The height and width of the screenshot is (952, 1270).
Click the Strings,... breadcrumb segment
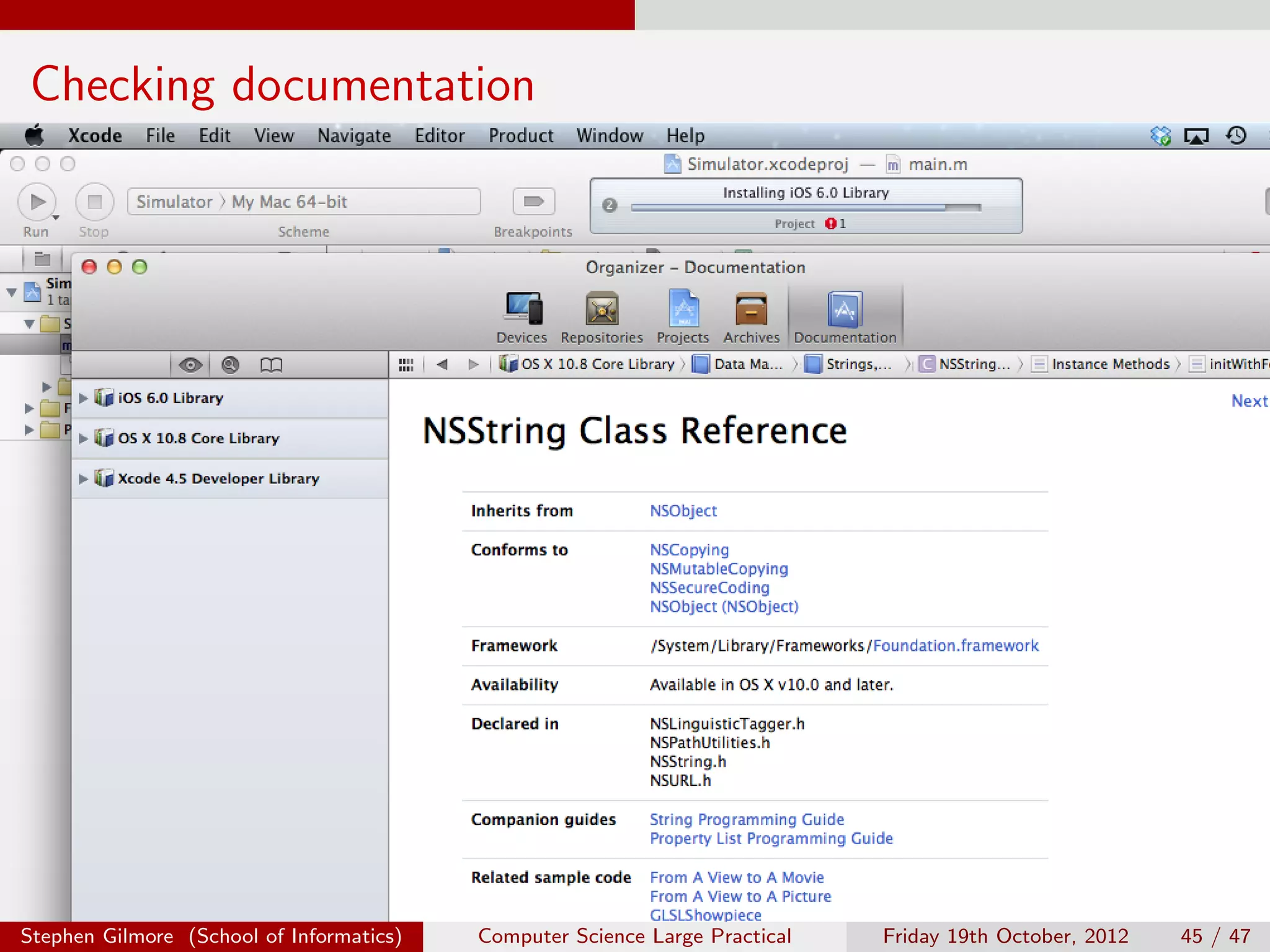[x=848, y=364]
